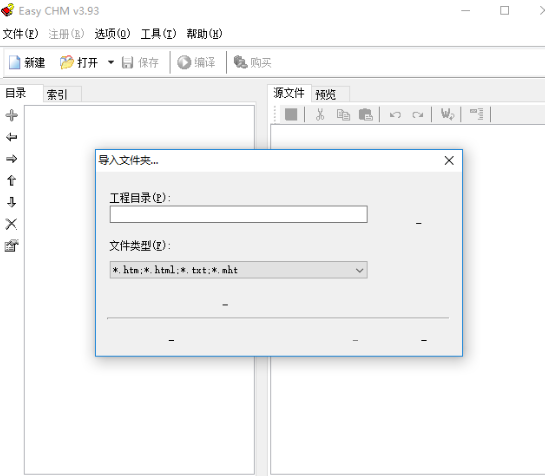Click the Open (打开) folder icon

click(66, 63)
